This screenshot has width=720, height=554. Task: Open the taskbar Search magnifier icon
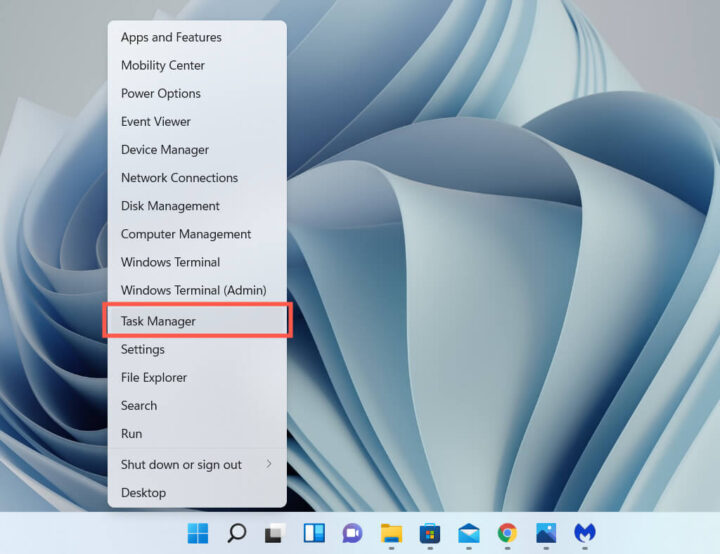pyautogui.click(x=236, y=533)
